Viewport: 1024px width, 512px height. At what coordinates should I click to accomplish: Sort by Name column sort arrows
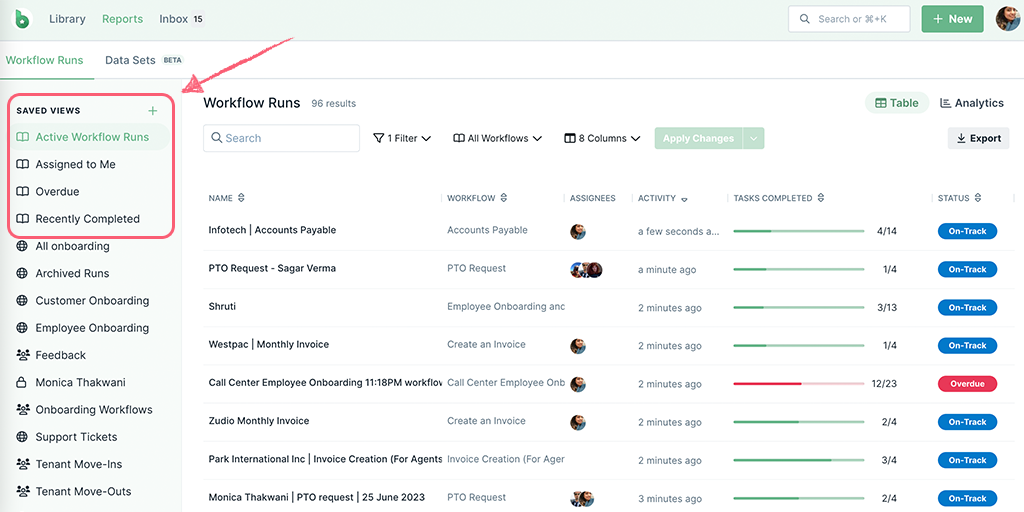coord(241,198)
